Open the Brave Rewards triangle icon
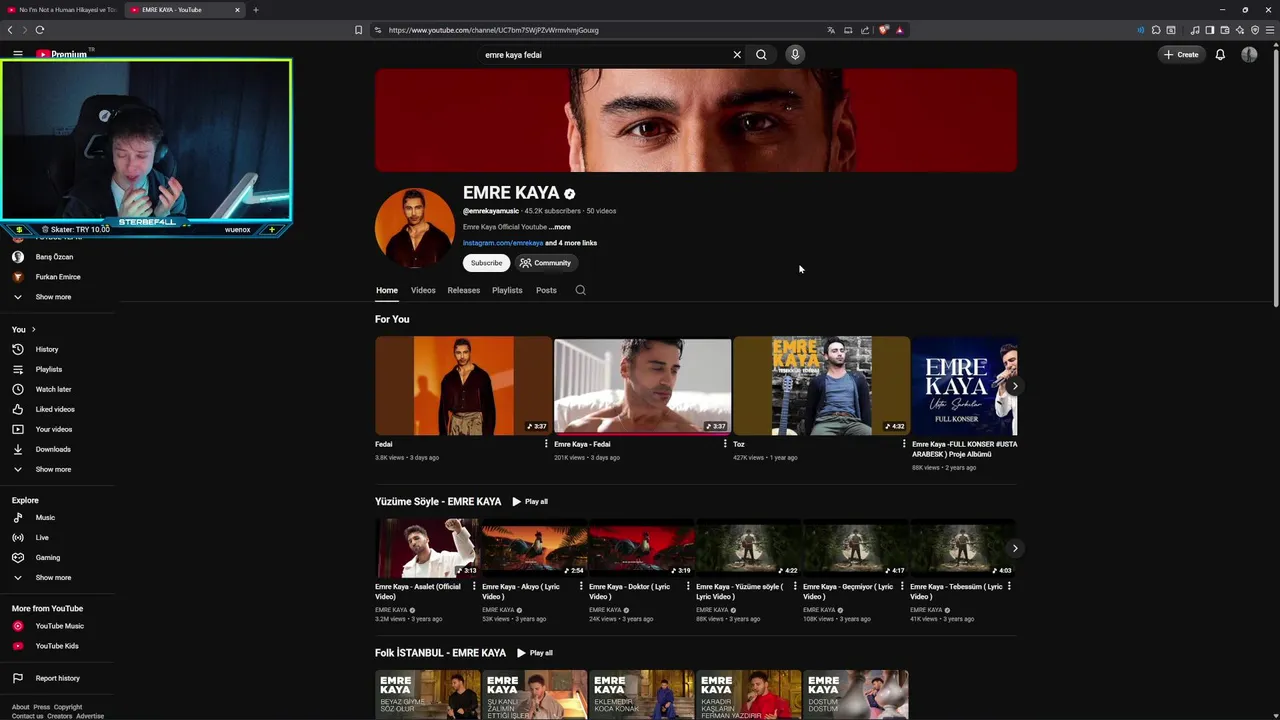 tap(900, 30)
